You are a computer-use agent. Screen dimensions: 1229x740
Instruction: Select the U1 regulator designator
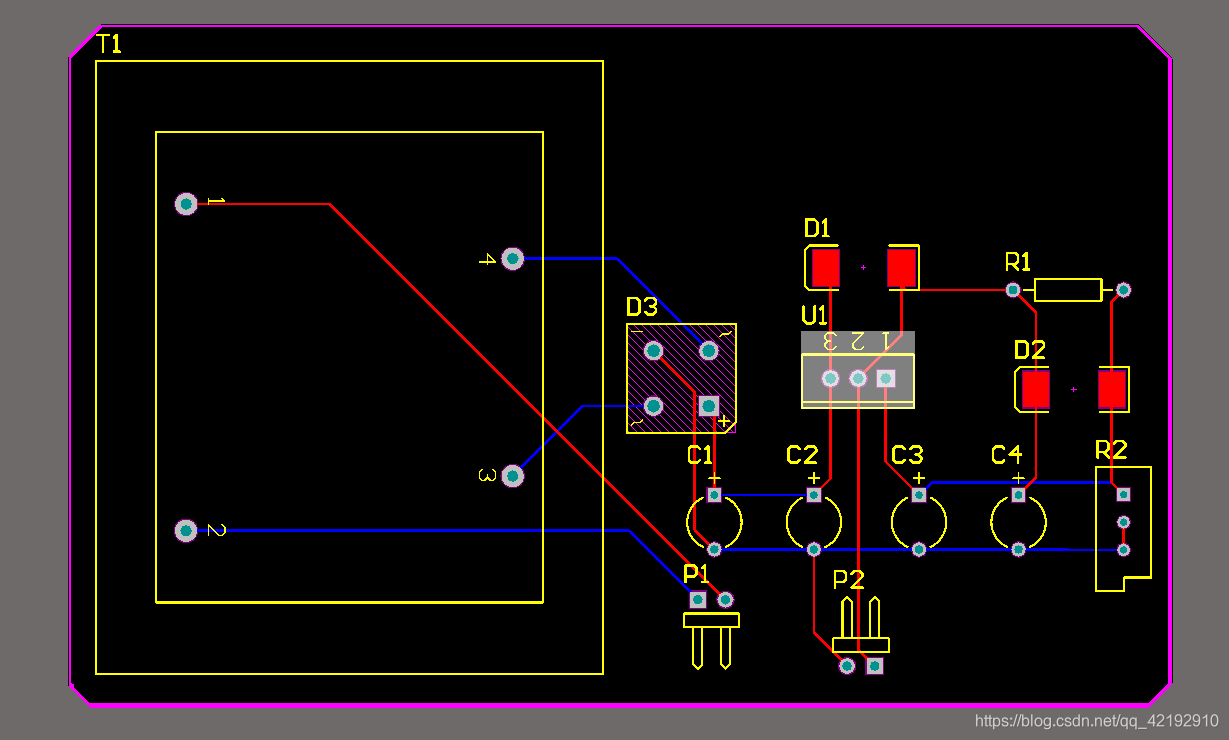[x=815, y=316]
